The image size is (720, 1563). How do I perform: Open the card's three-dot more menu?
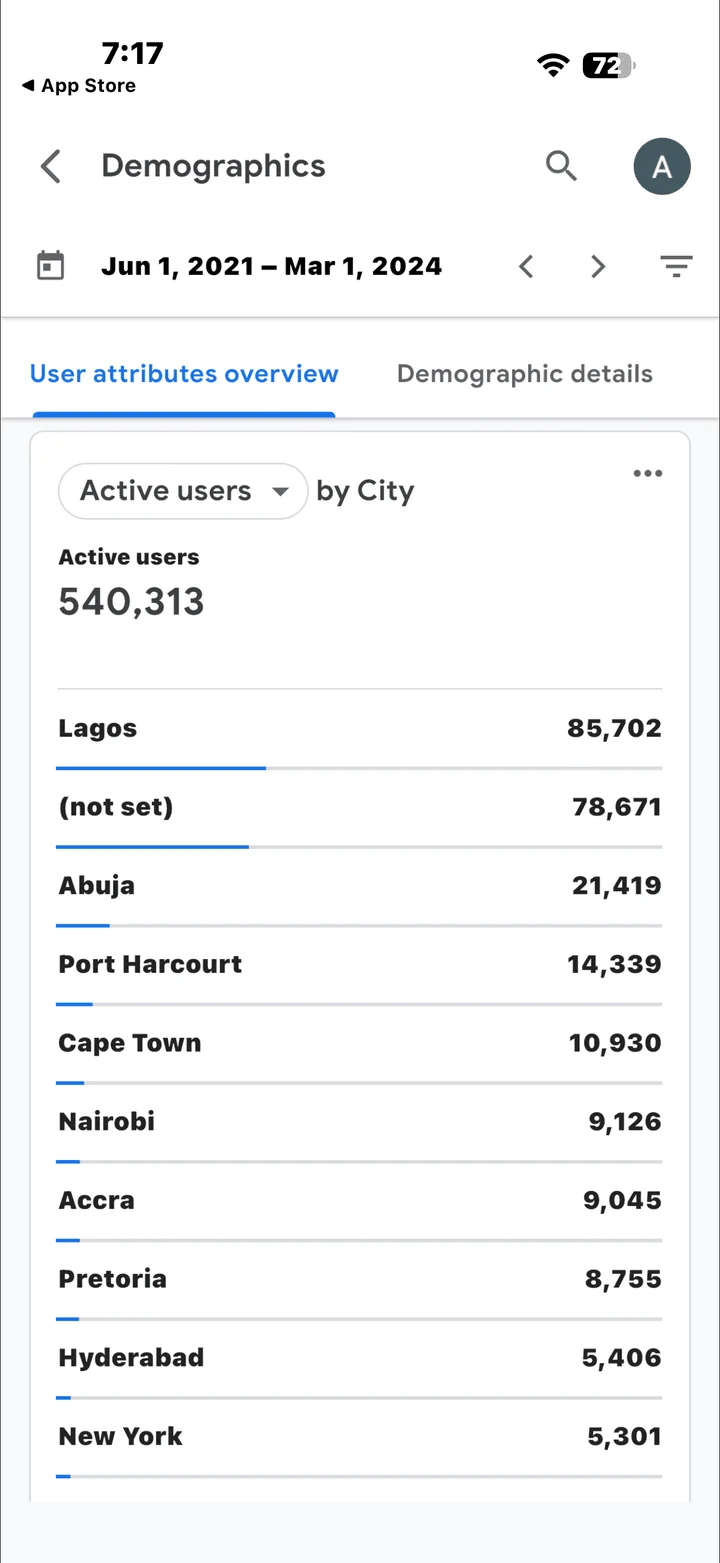(648, 474)
